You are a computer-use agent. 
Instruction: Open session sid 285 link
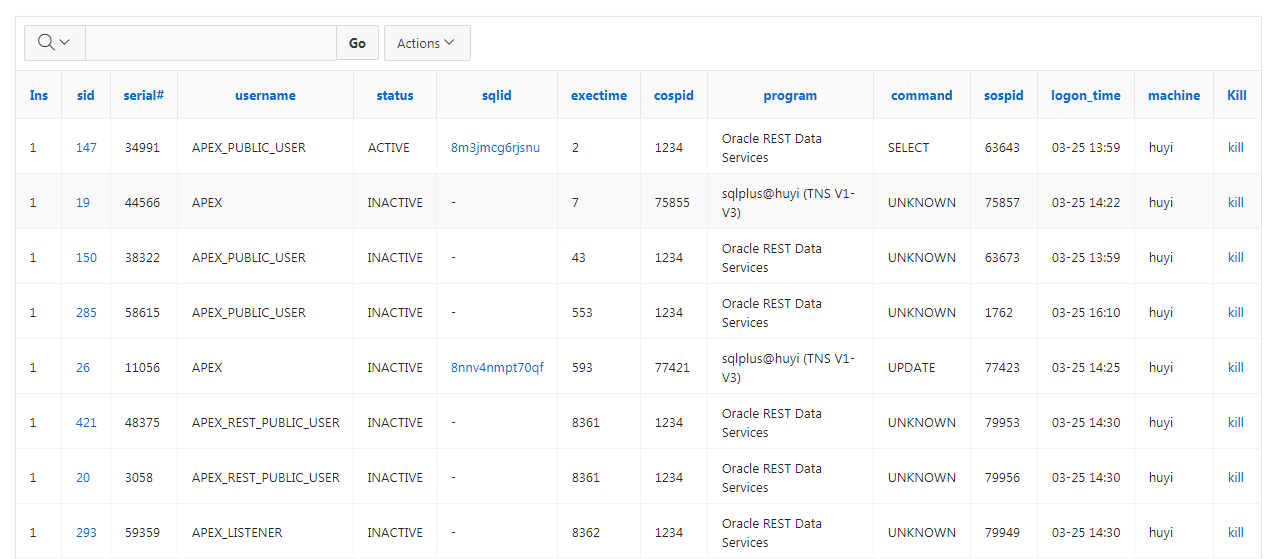click(86, 313)
